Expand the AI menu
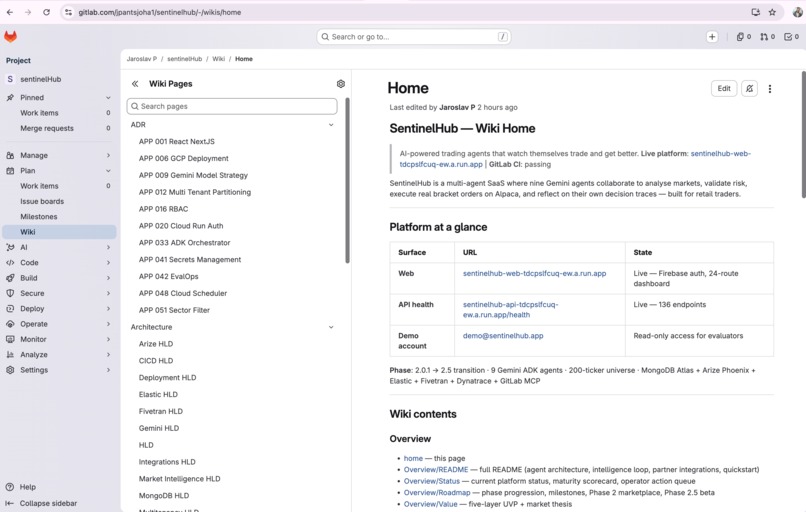The image size is (806, 512). pyautogui.click(x=108, y=247)
